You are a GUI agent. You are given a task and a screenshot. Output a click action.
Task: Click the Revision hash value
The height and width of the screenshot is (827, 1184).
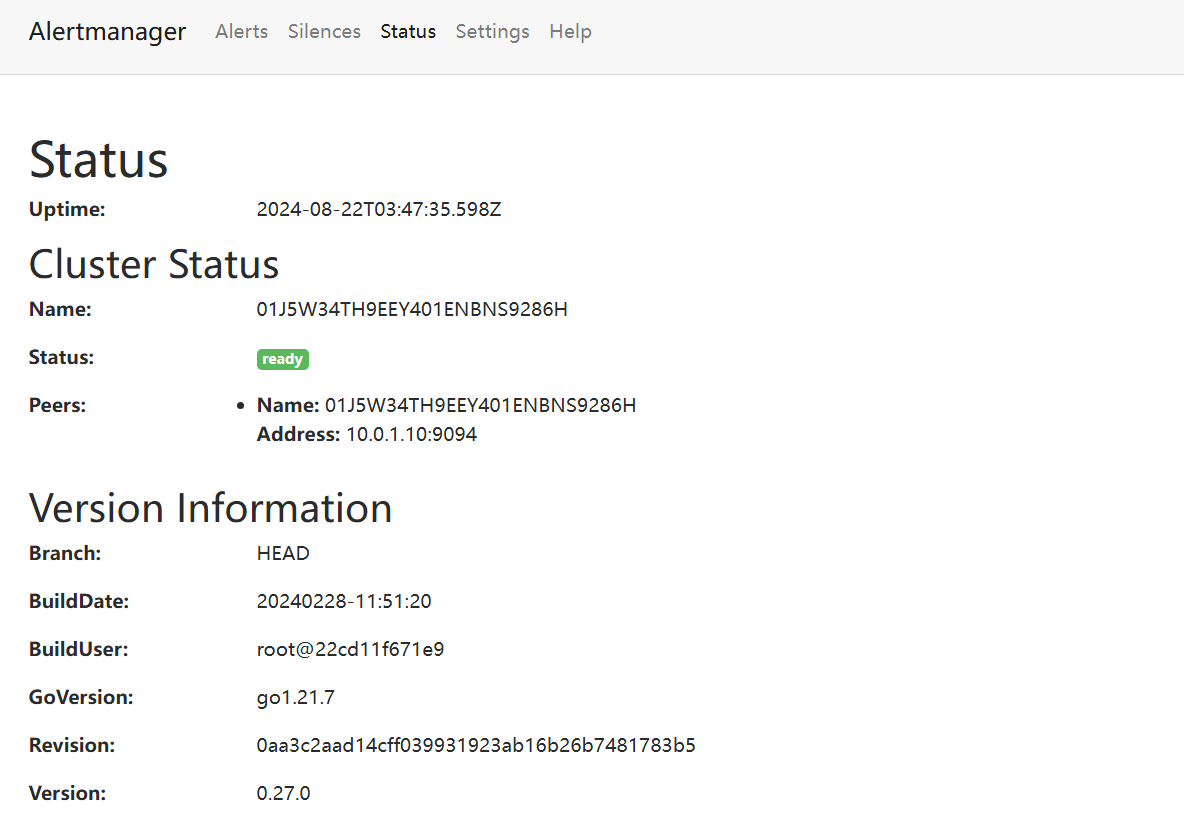[x=476, y=745]
